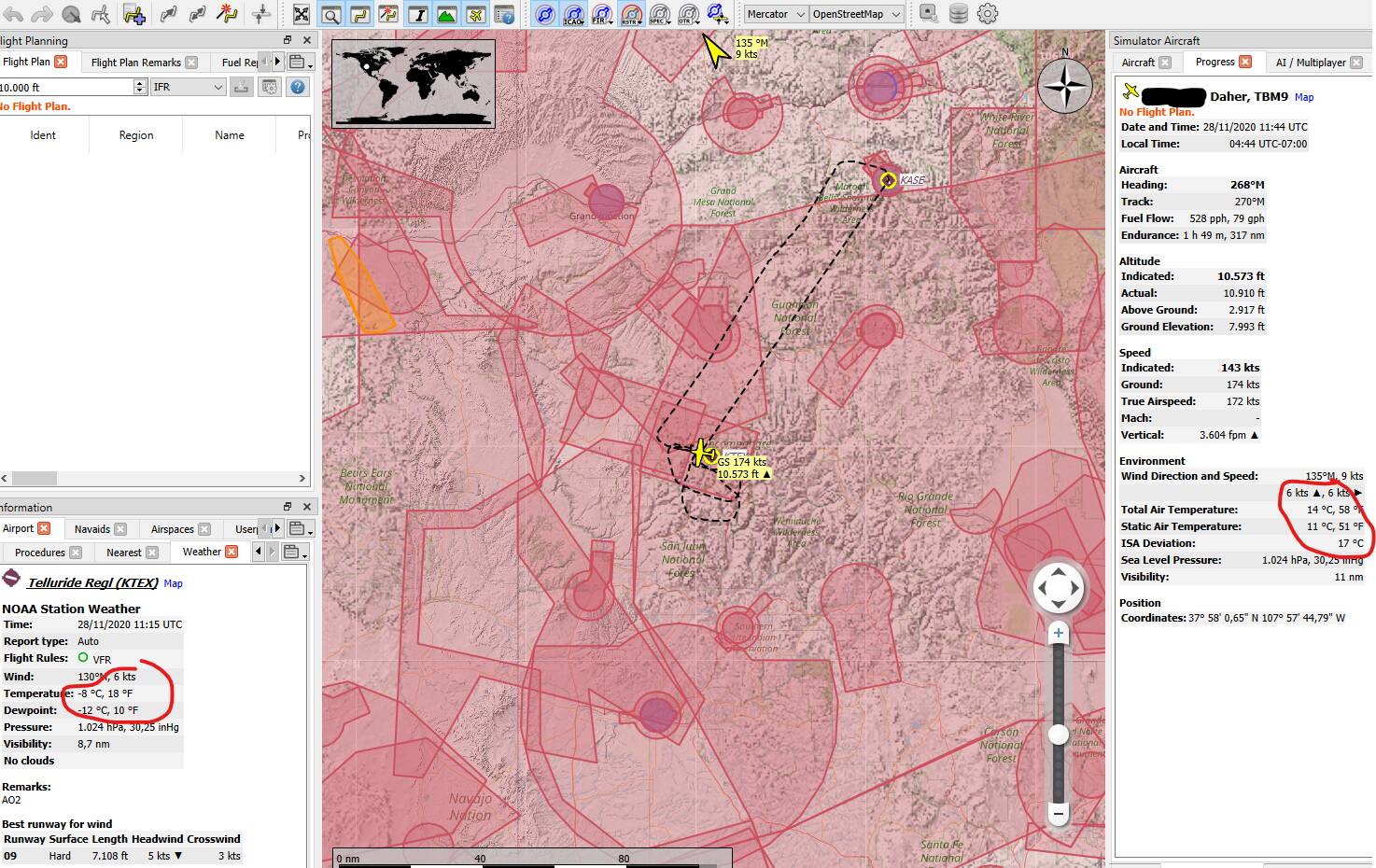Screen dimensions: 1376x868
Task: Click the flight plan help question icon
Action: [298, 87]
